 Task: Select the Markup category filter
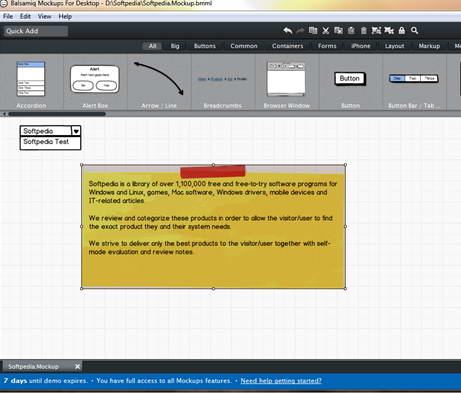[x=429, y=46]
